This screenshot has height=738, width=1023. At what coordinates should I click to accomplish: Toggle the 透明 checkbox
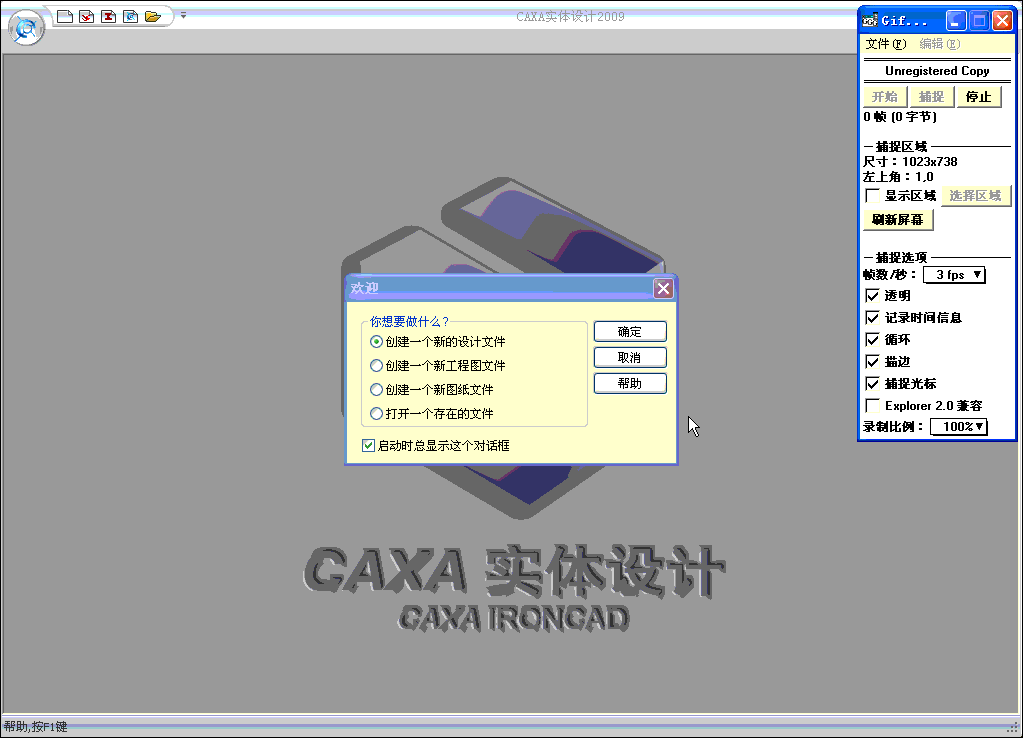point(872,296)
